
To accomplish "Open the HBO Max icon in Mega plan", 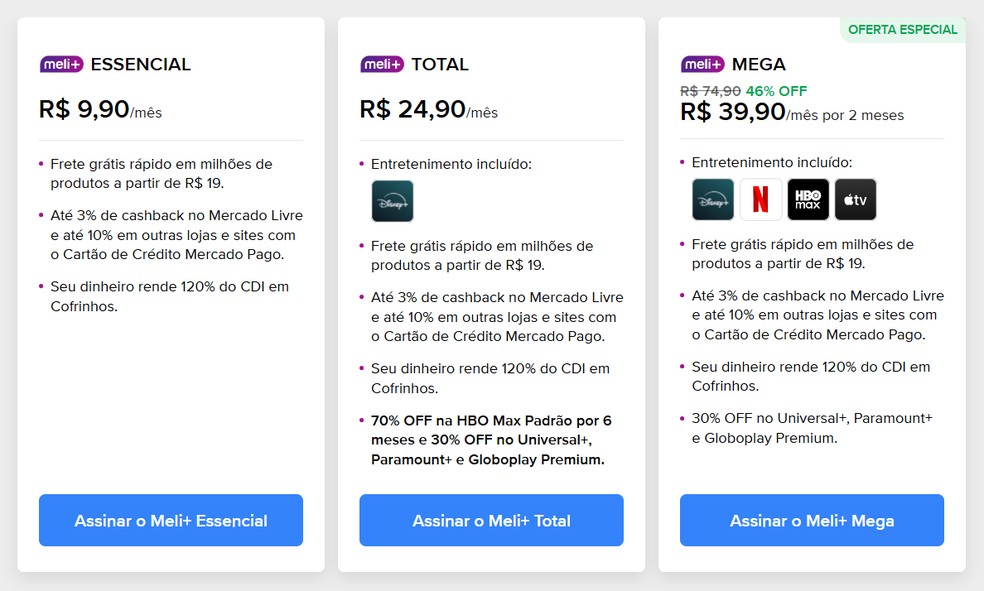I will [808, 199].
